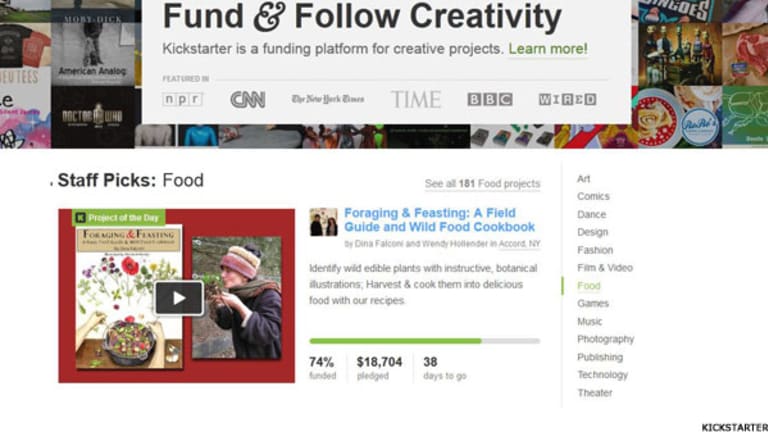Select the Art category
The width and height of the screenshot is (768, 432).
point(583,179)
